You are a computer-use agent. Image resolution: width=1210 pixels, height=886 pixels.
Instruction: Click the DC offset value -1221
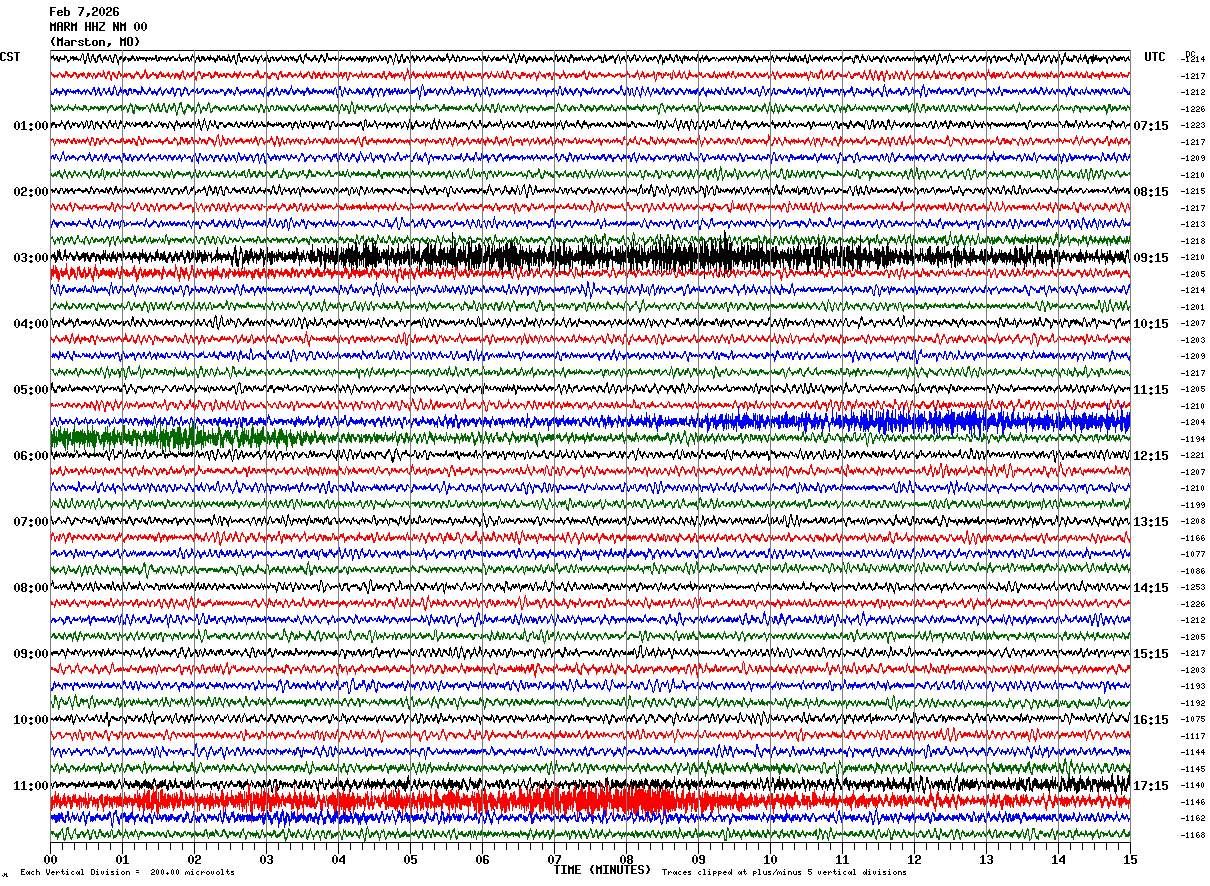click(x=1193, y=456)
